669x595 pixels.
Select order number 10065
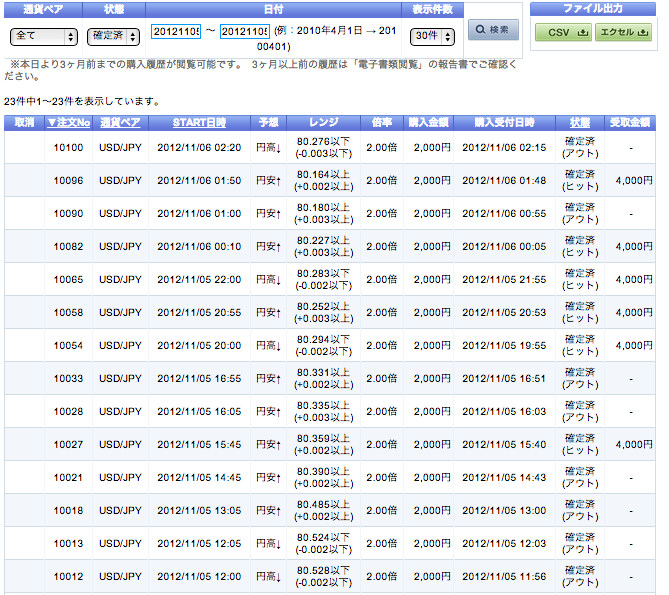(68, 280)
